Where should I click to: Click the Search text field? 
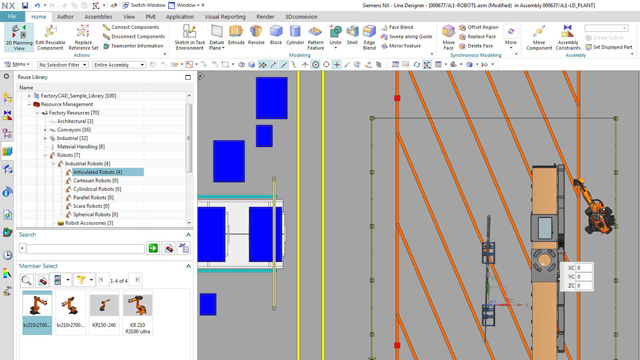[x=85, y=248]
